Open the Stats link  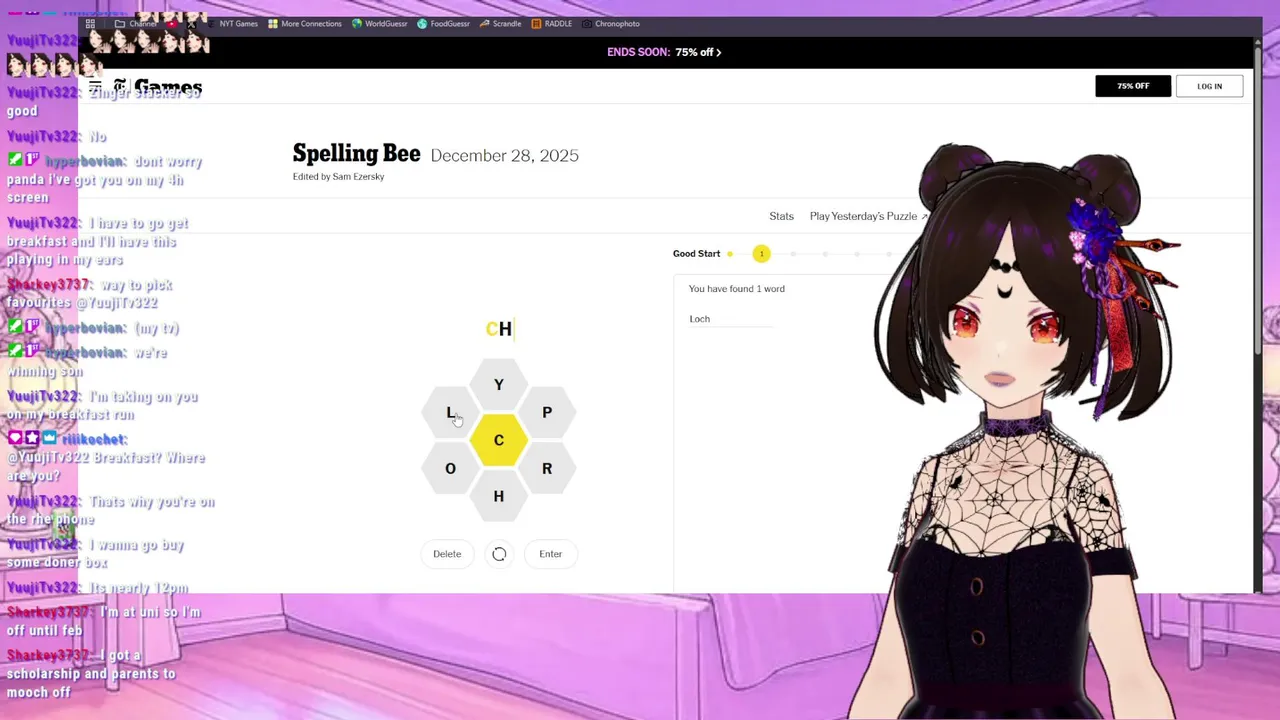(x=781, y=216)
